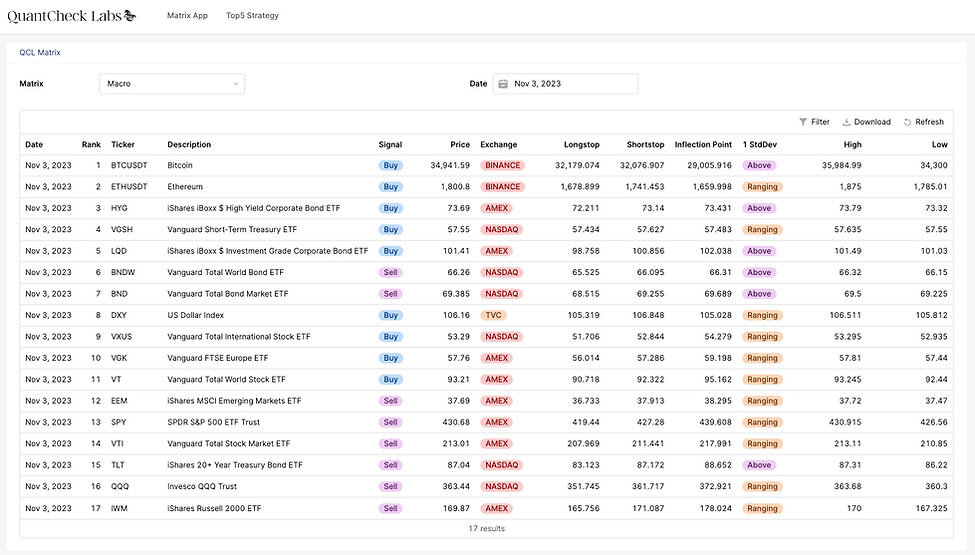Select the VTI ticker cell

pyautogui.click(x=118, y=444)
